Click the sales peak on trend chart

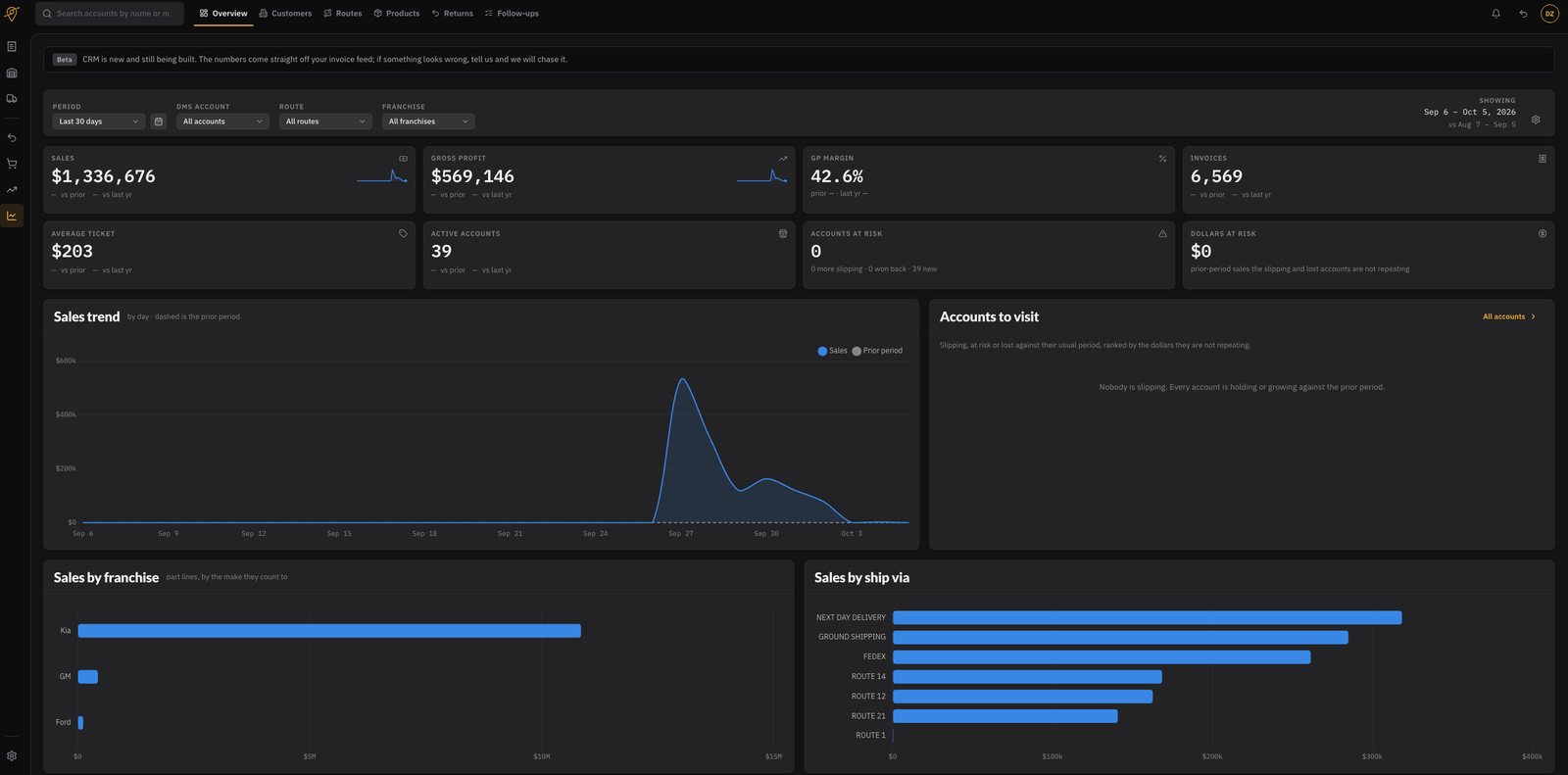point(682,380)
